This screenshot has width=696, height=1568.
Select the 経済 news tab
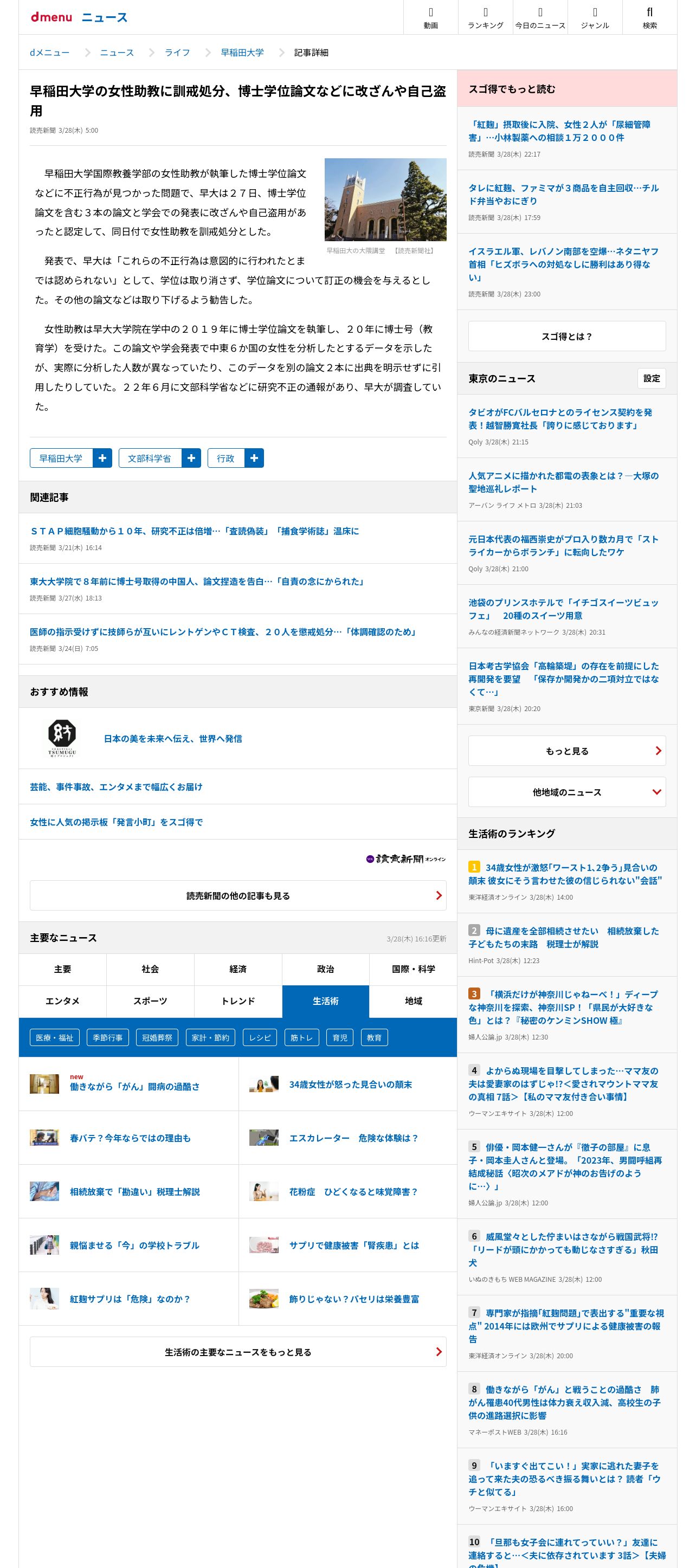(x=238, y=969)
